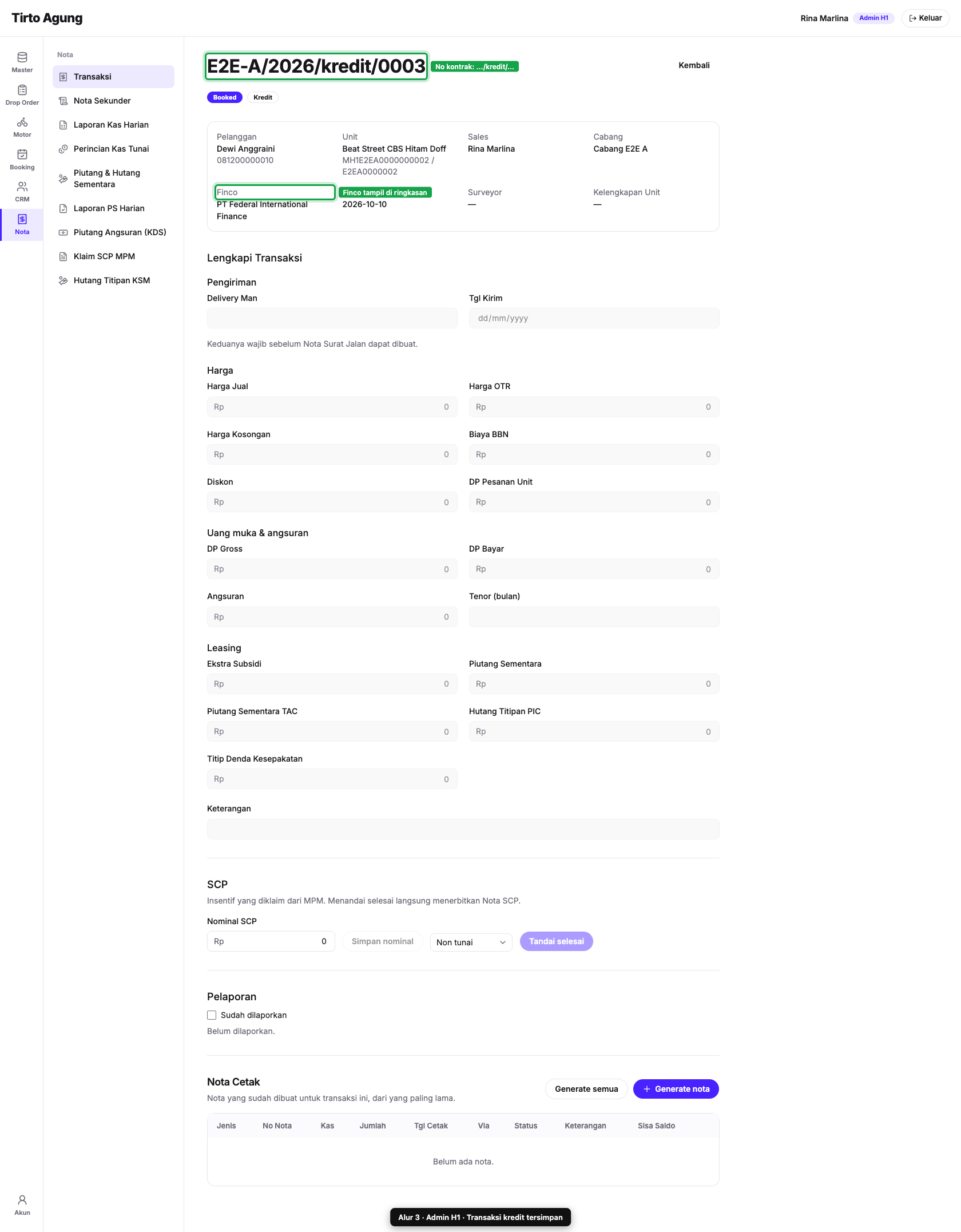The height and width of the screenshot is (1232, 961).
Task: Click the Biaya BBN input field
Action: [x=594, y=454]
